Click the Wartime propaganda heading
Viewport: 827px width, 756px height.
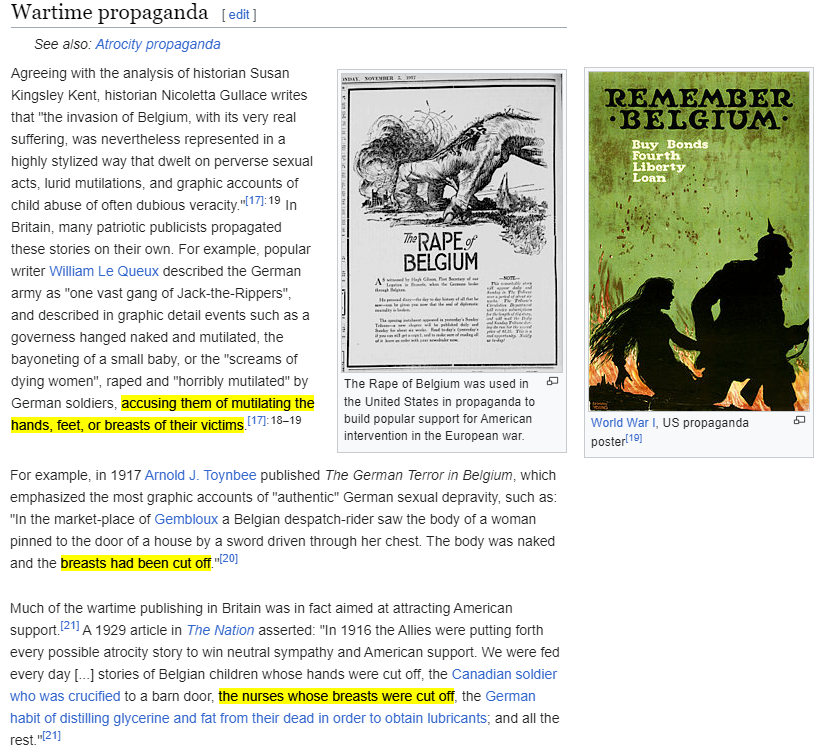[110, 13]
